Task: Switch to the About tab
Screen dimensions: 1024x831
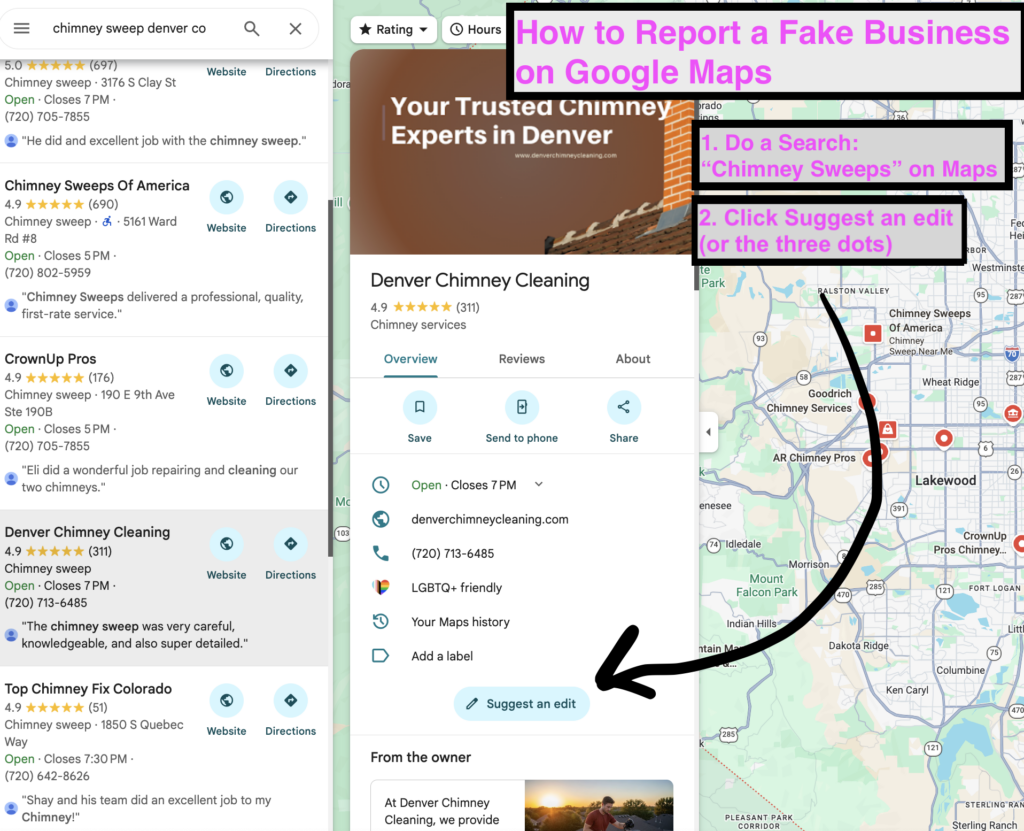Action: click(x=633, y=359)
